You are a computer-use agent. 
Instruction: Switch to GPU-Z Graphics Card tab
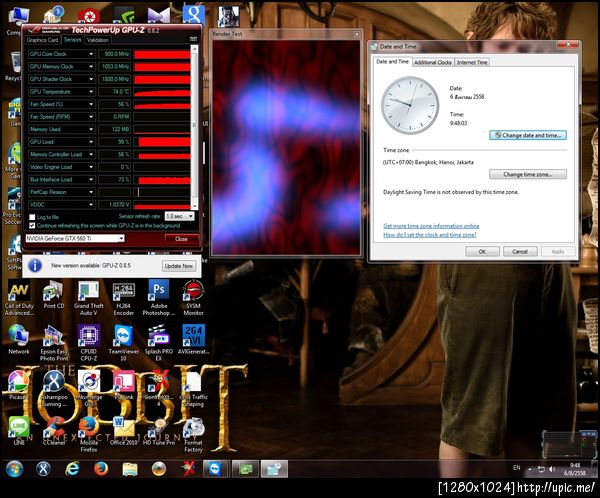(x=42, y=40)
